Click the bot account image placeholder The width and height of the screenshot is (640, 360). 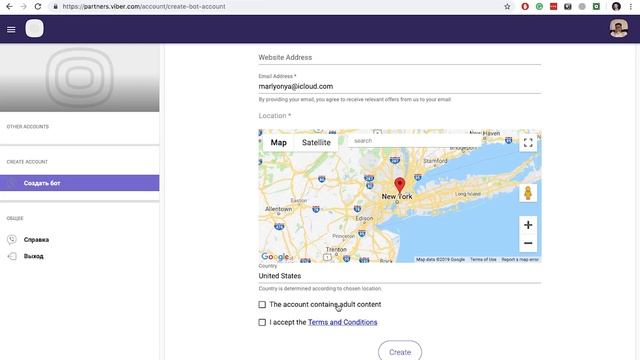pyautogui.click(x=80, y=78)
